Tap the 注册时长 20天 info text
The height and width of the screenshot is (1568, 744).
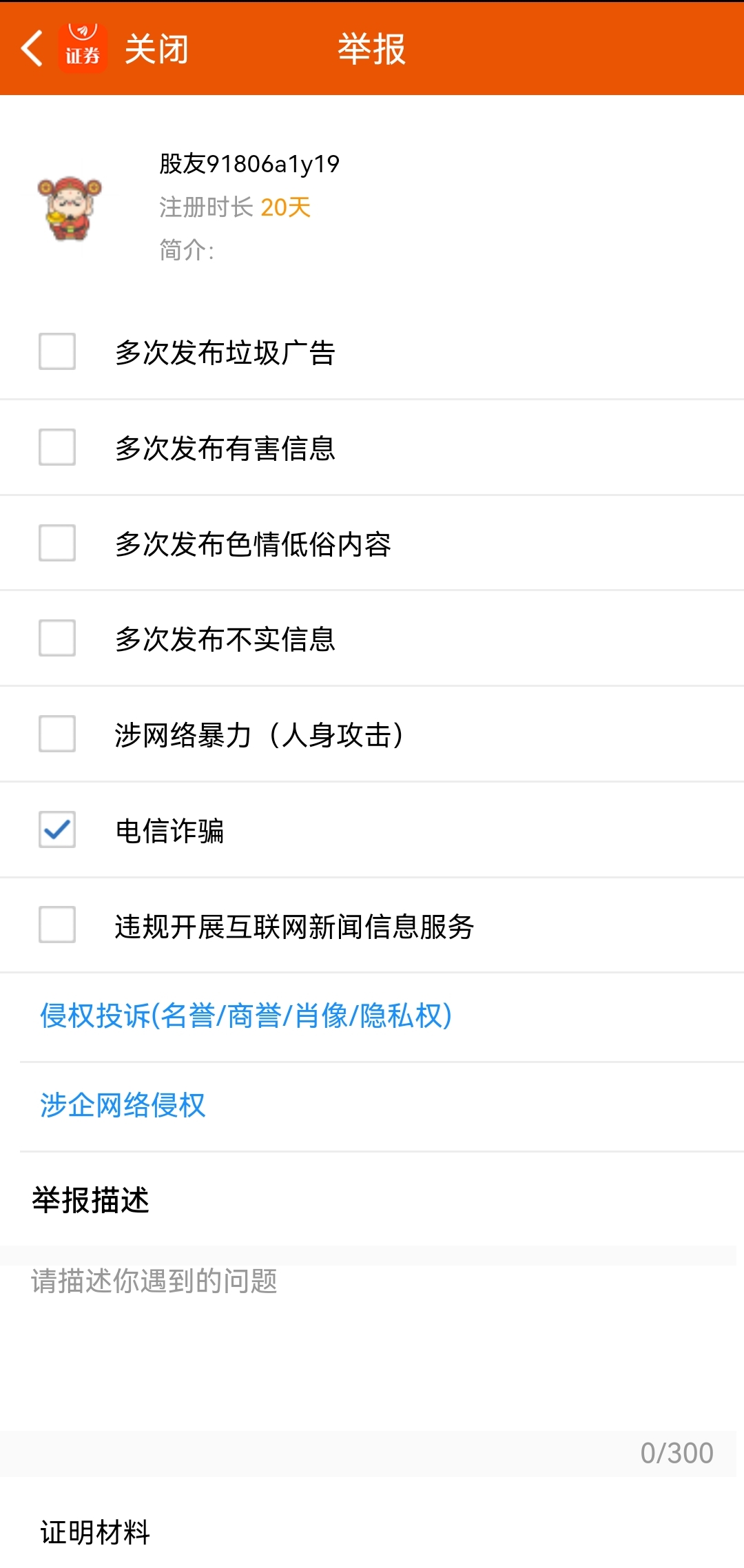pos(235,207)
